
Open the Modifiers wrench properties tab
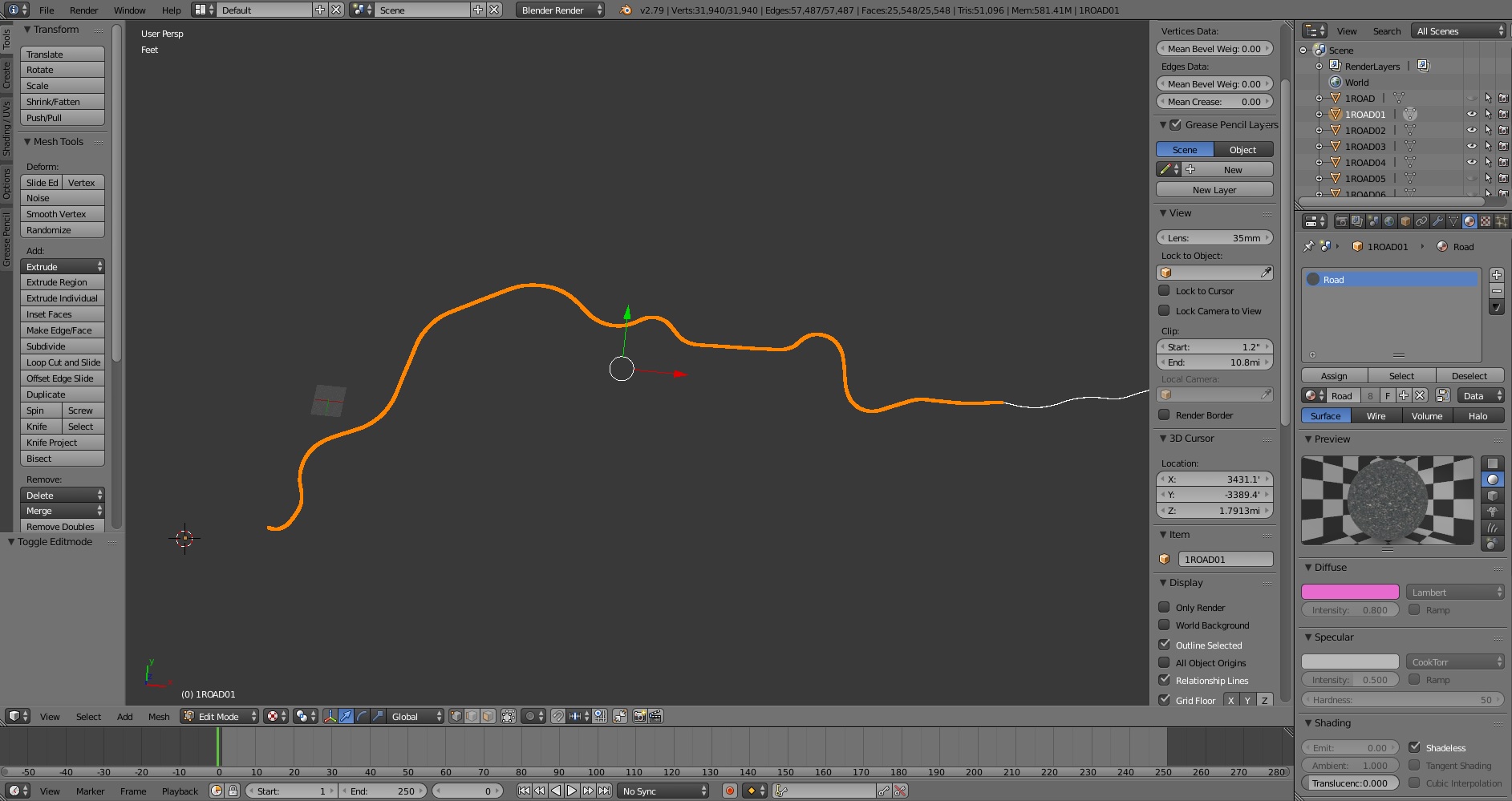click(x=1437, y=221)
